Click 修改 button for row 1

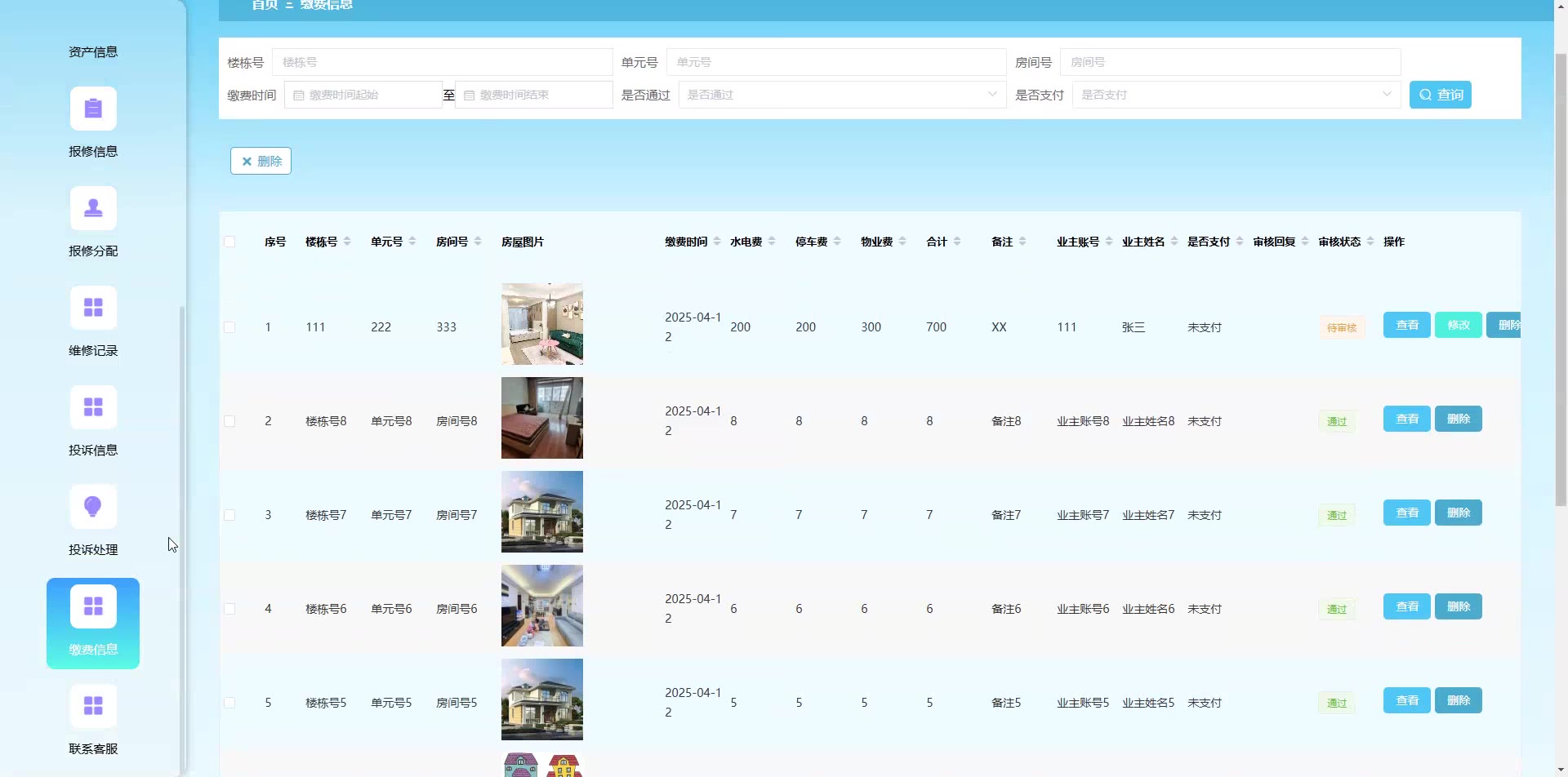coord(1458,326)
